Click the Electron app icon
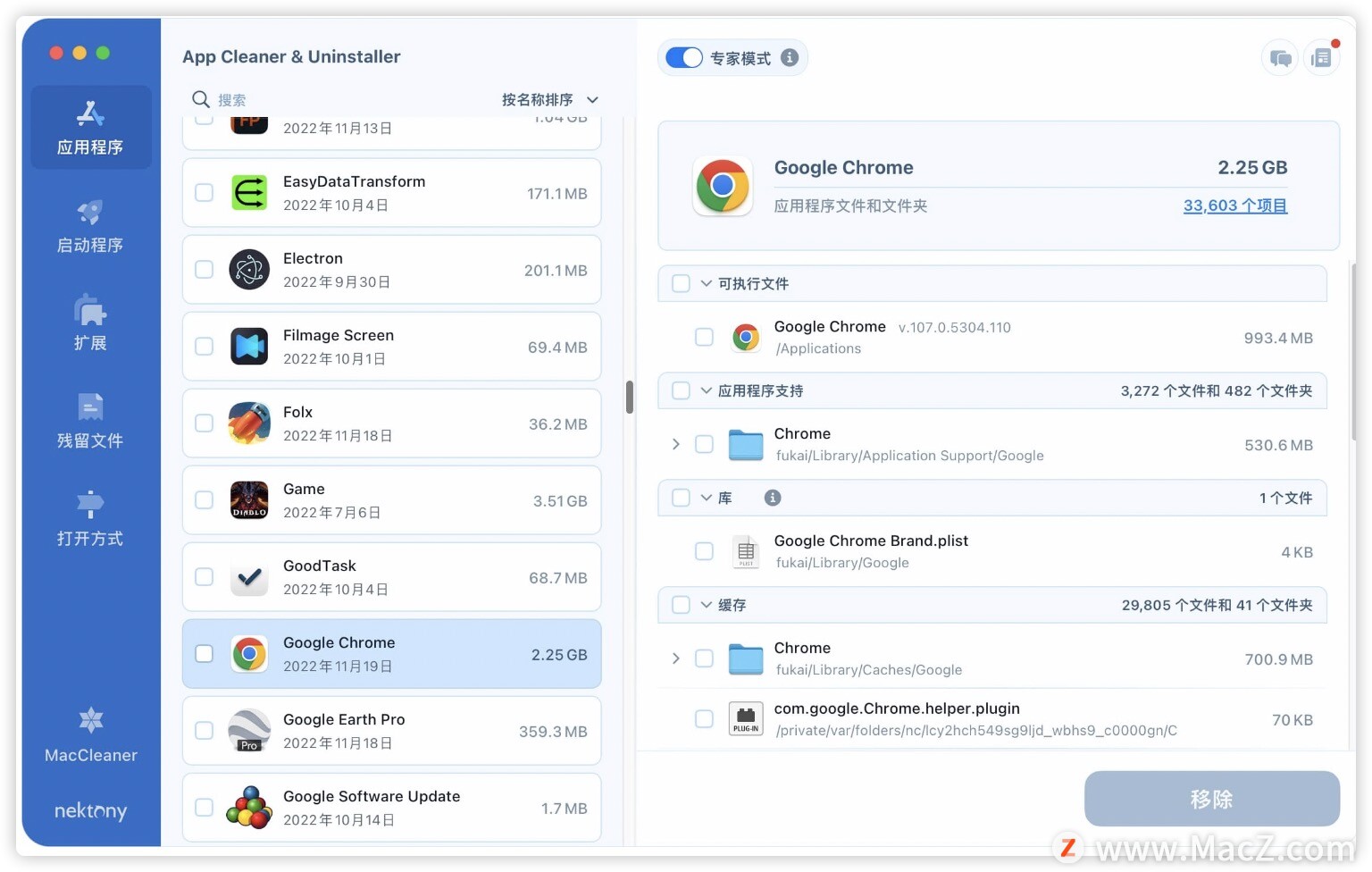The height and width of the screenshot is (872, 1372). [x=249, y=270]
